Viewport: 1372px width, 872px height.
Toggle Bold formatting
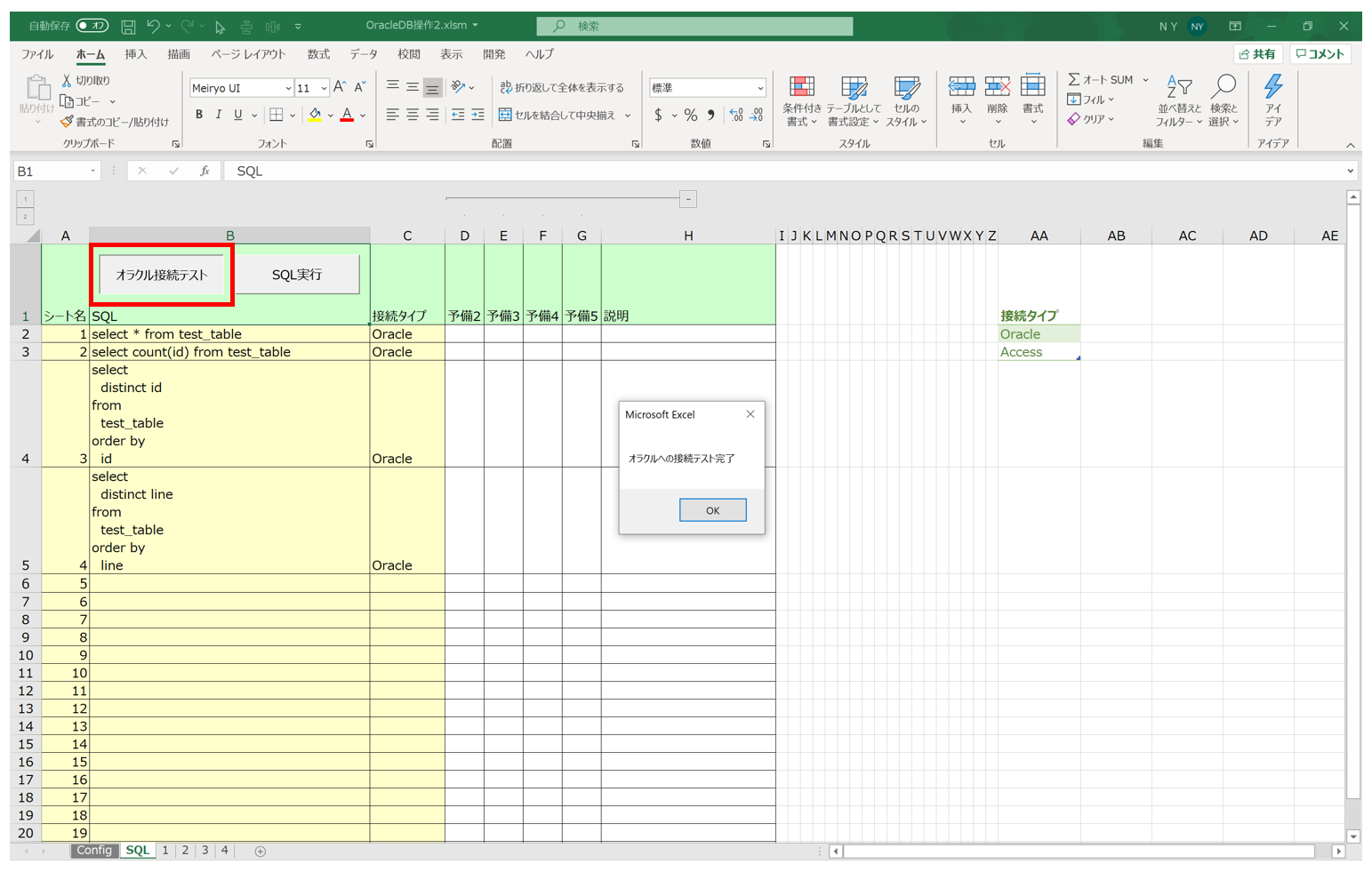(199, 115)
